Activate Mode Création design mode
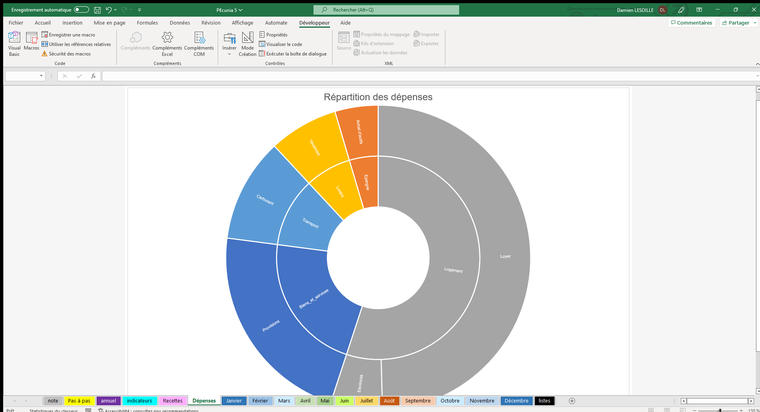 pos(247,42)
